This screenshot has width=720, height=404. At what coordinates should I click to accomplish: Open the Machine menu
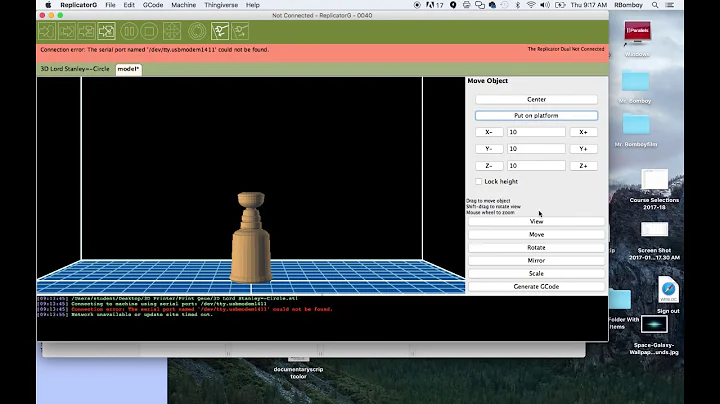click(x=184, y=5)
